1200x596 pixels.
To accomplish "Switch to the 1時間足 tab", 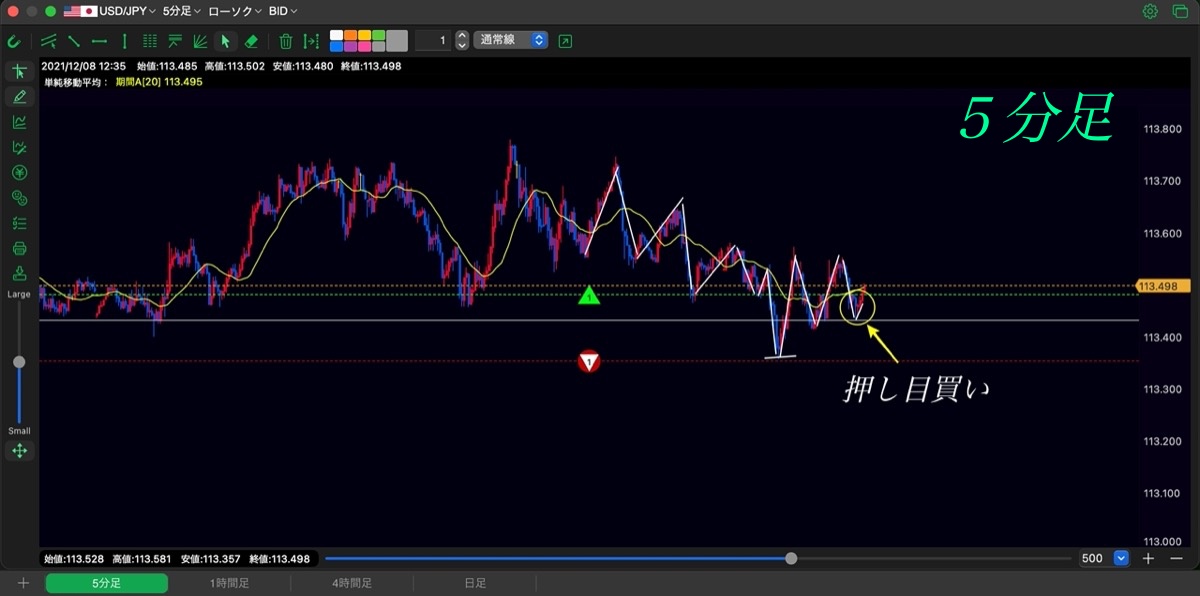I will pyautogui.click(x=229, y=583).
